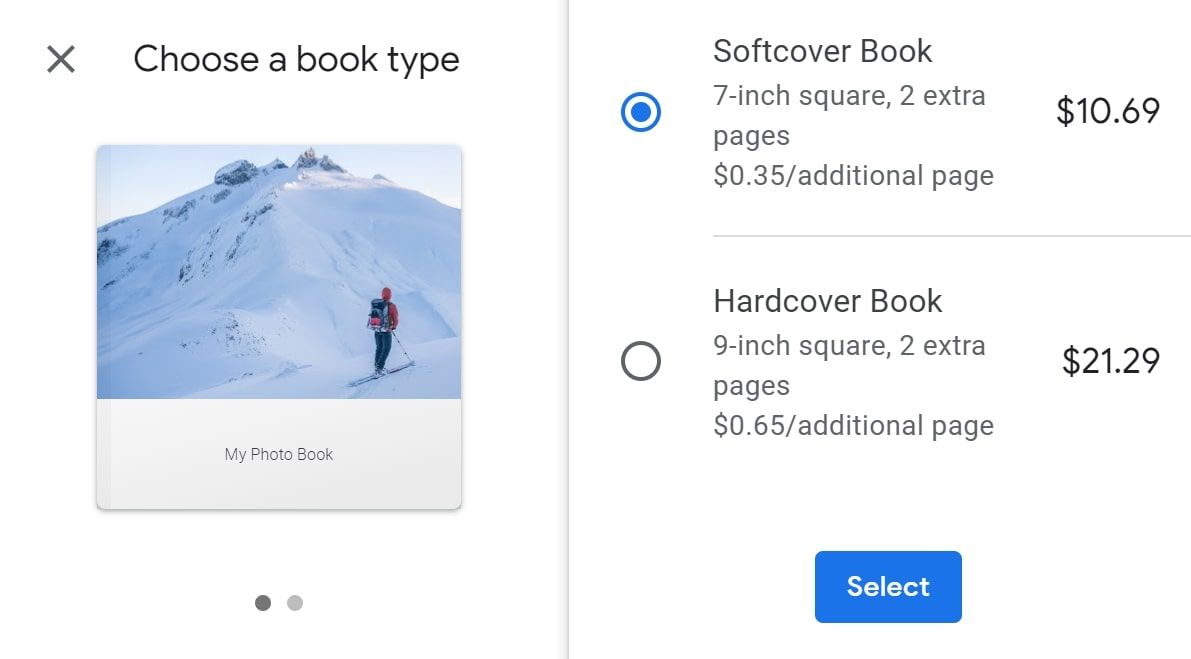Image resolution: width=1191 pixels, height=659 pixels.
Task: Click the $0.65/additional page text
Action: coord(854,424)
